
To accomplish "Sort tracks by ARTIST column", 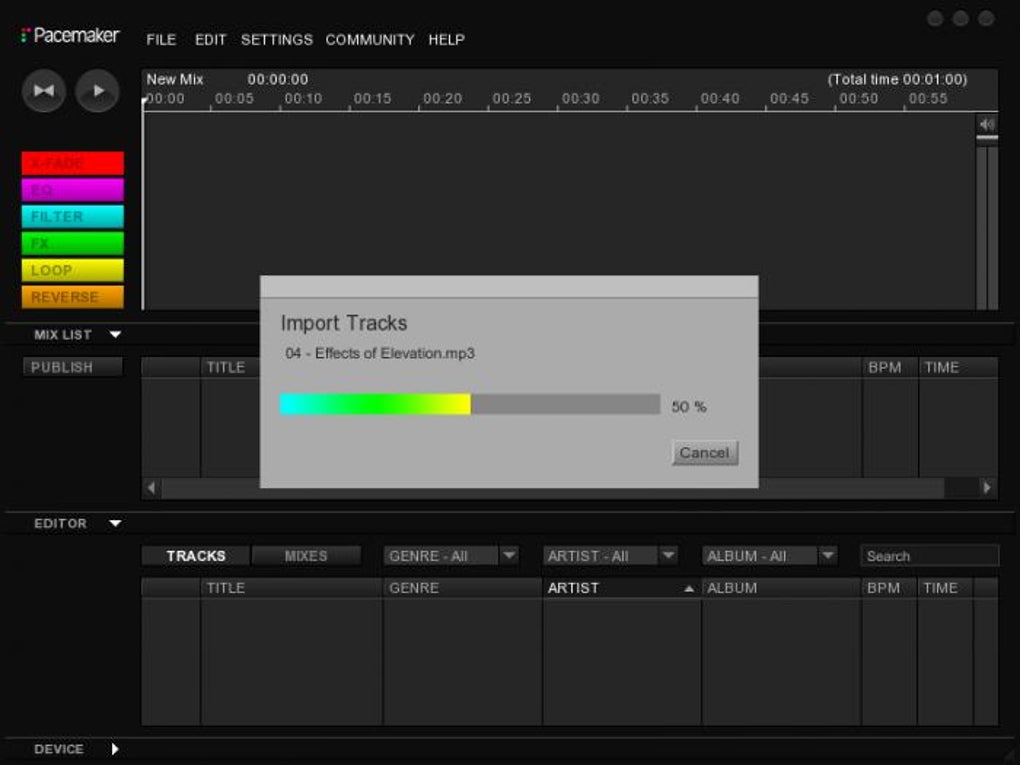I will coord(622,588).
